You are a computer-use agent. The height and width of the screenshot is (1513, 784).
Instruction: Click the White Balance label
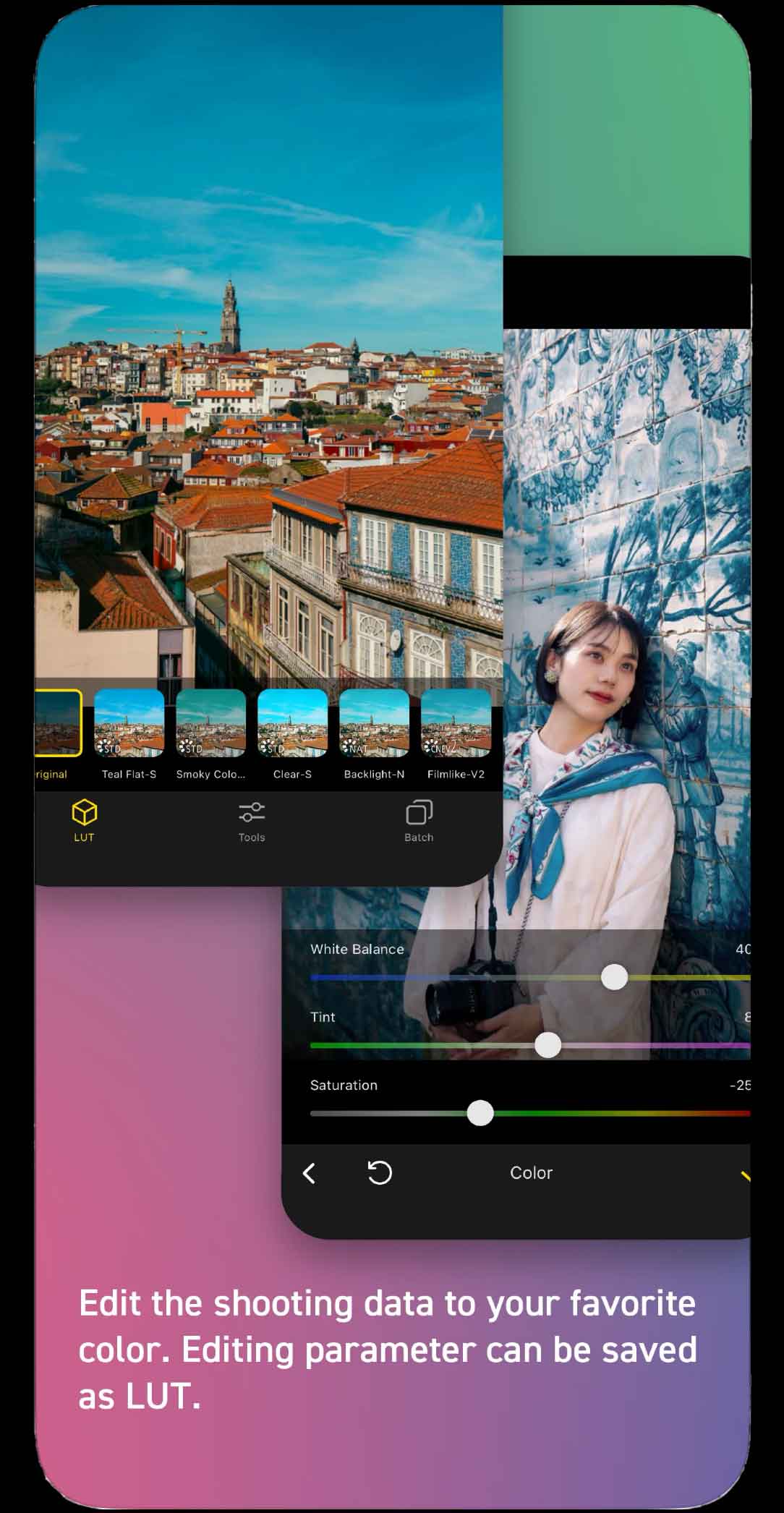tap(357, 949)
